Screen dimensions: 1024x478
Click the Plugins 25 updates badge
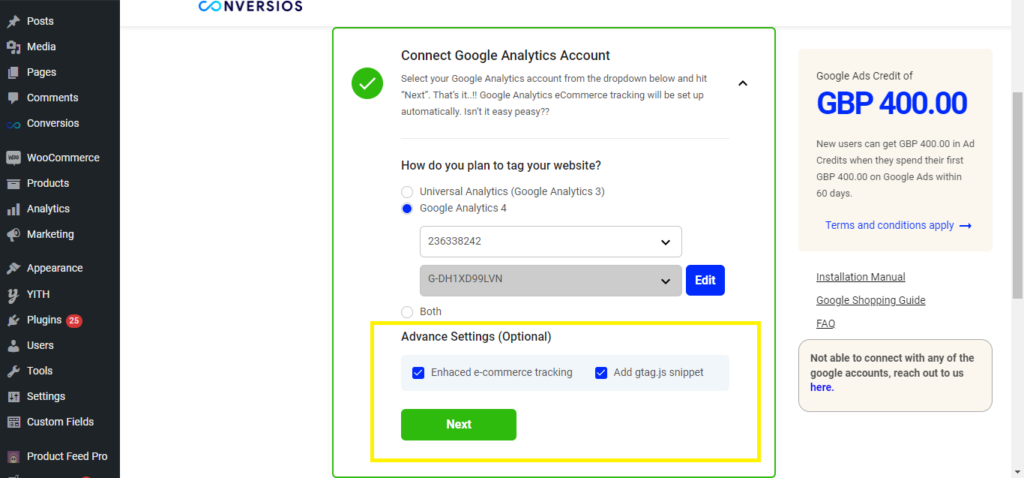[x=74, y=321]
